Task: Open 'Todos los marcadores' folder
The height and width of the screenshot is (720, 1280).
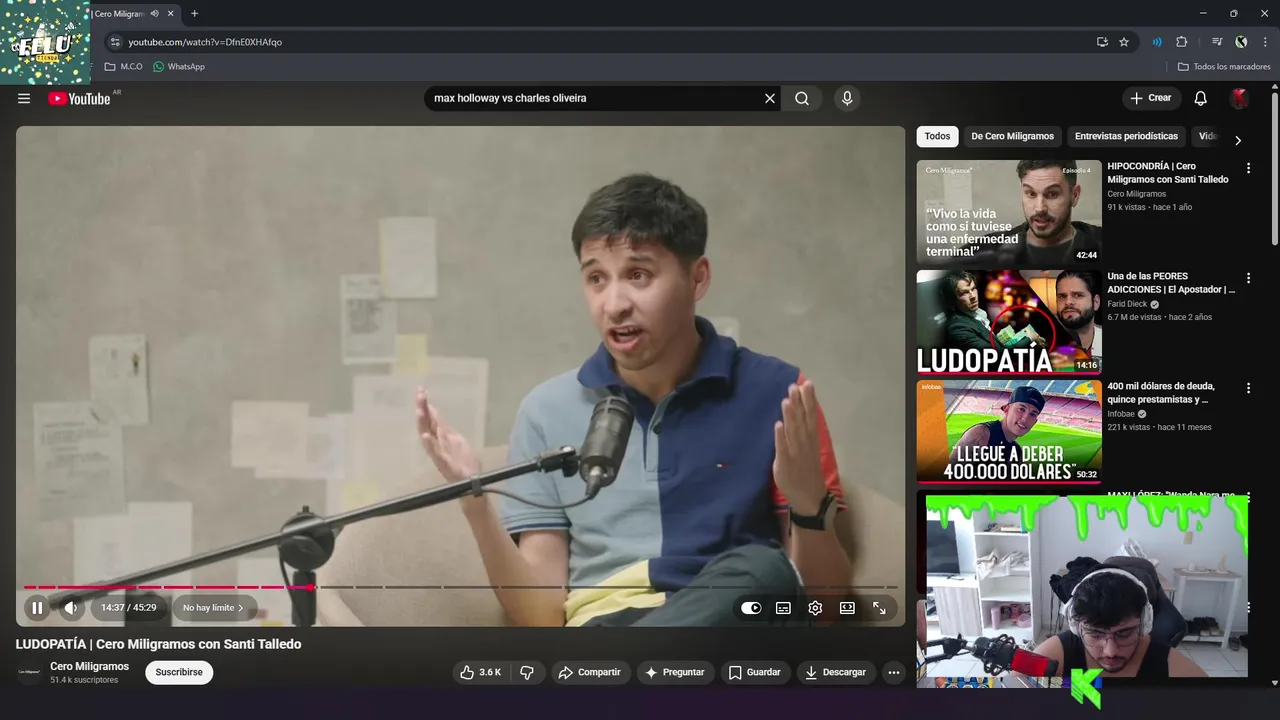Action: click(x=1224, y=67)
